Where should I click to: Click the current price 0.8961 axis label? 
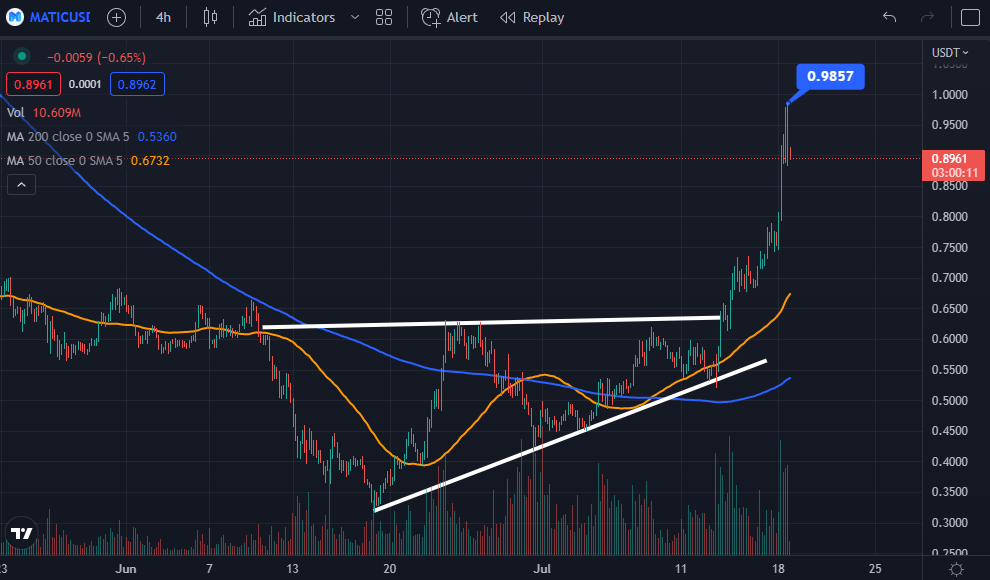pos(953,165)
